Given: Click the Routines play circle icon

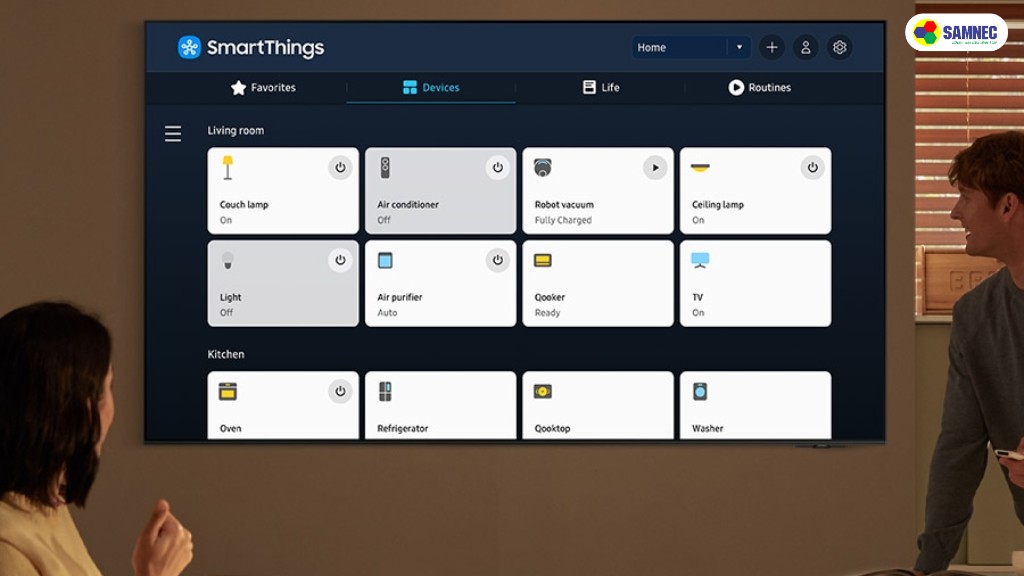Looking at the screenshot, I should [736, 88].
